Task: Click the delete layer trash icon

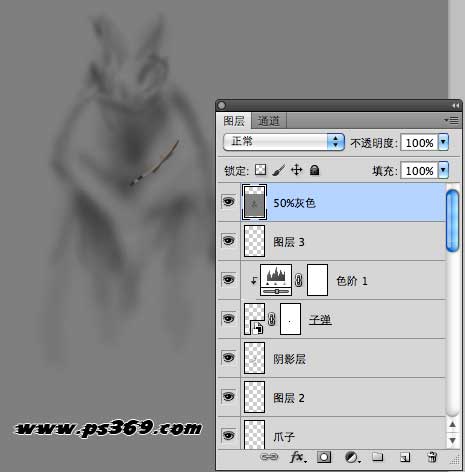Action: coord(432,457)
